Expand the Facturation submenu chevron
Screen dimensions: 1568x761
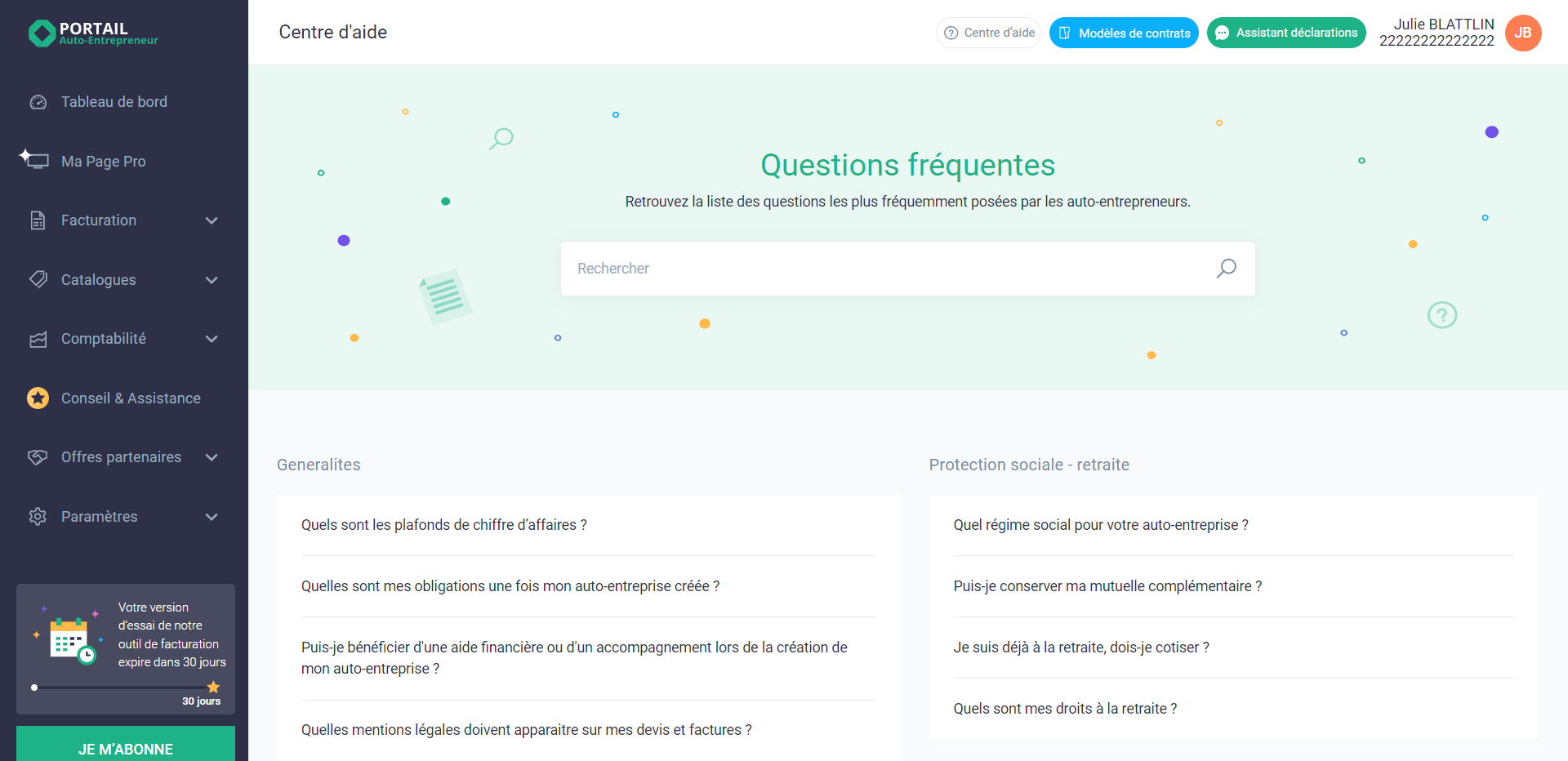tap(212, 220)
